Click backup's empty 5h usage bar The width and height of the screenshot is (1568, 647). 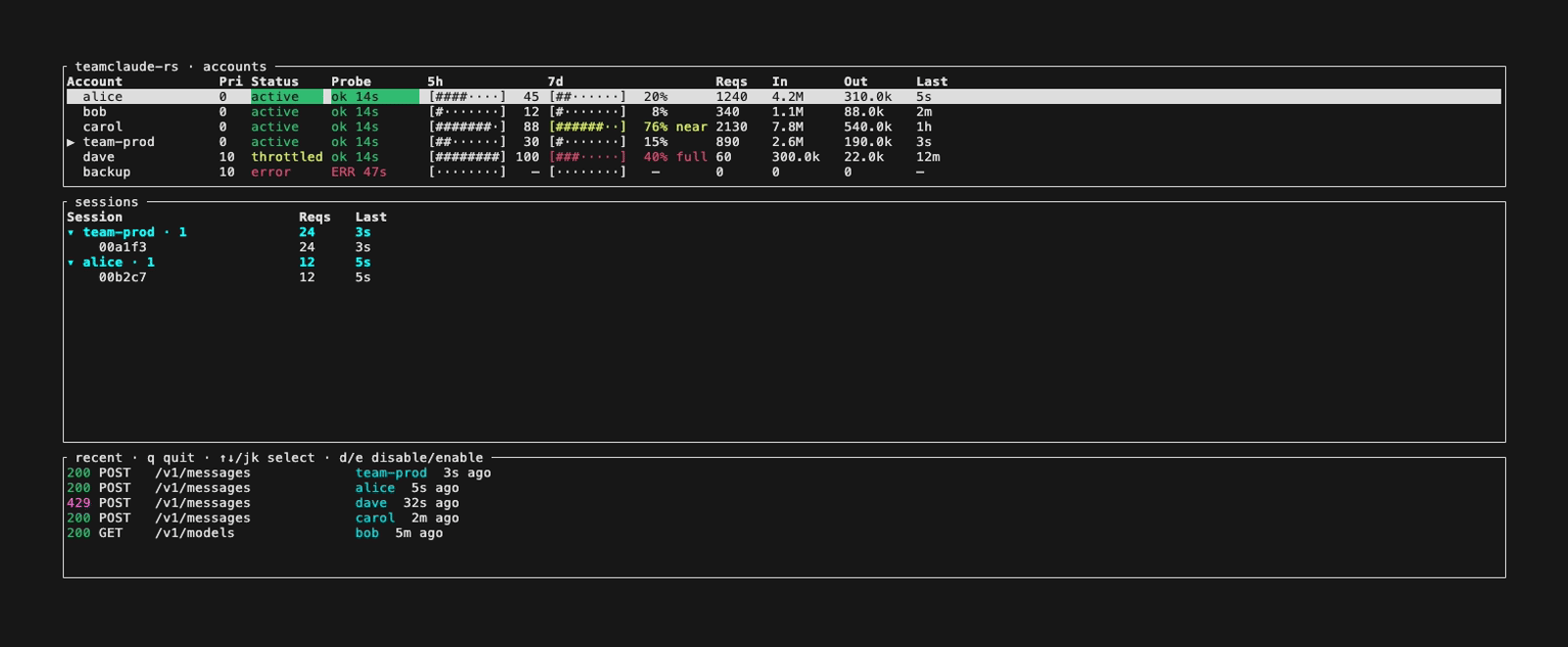point(467,173)
